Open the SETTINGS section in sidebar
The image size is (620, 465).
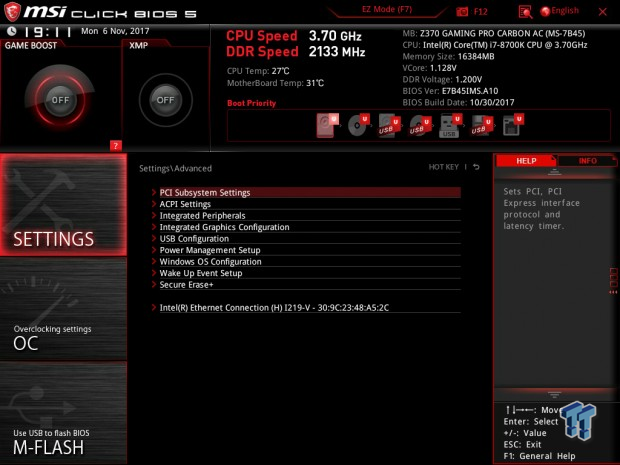pos(63,205)
